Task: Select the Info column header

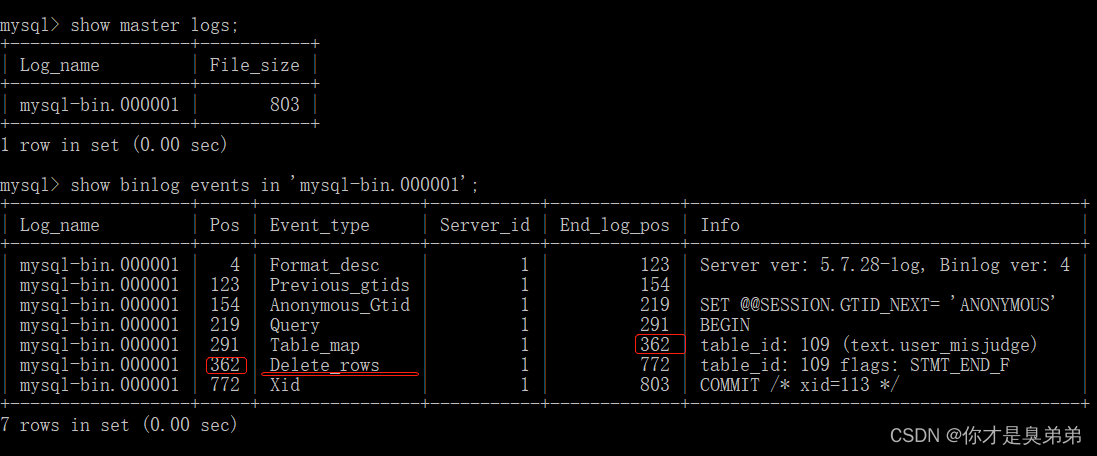Action: click(x=720, y=225)
